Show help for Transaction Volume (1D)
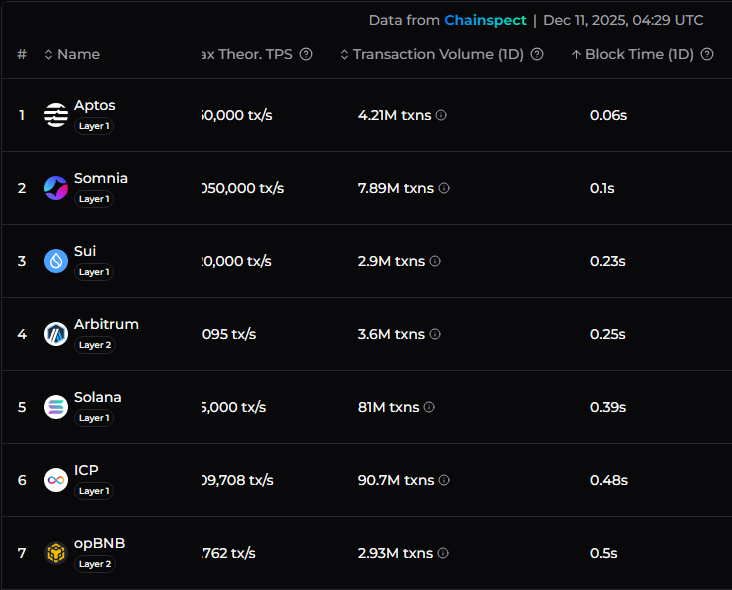The width and height of the screenshot is (732, 590). coord(537,54)
